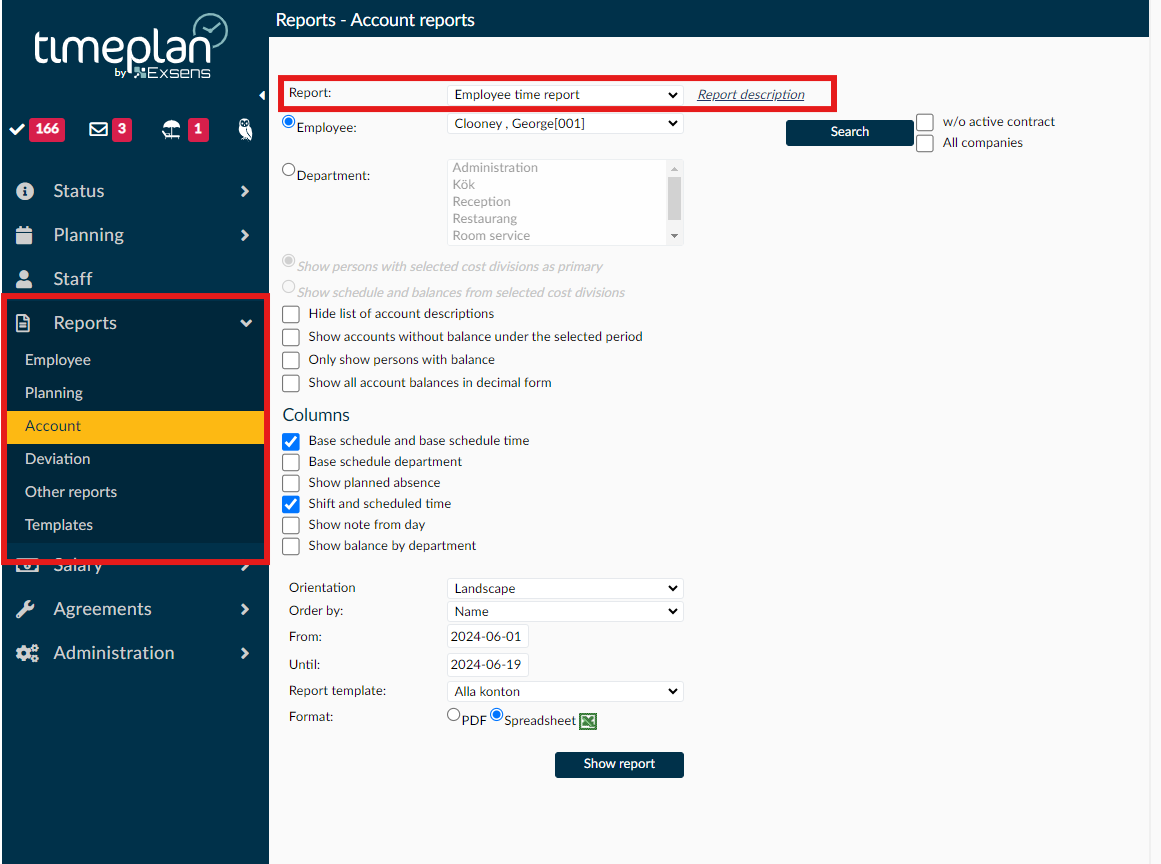Select the Status info icon in the sidebar

click(x=25, y=191)
